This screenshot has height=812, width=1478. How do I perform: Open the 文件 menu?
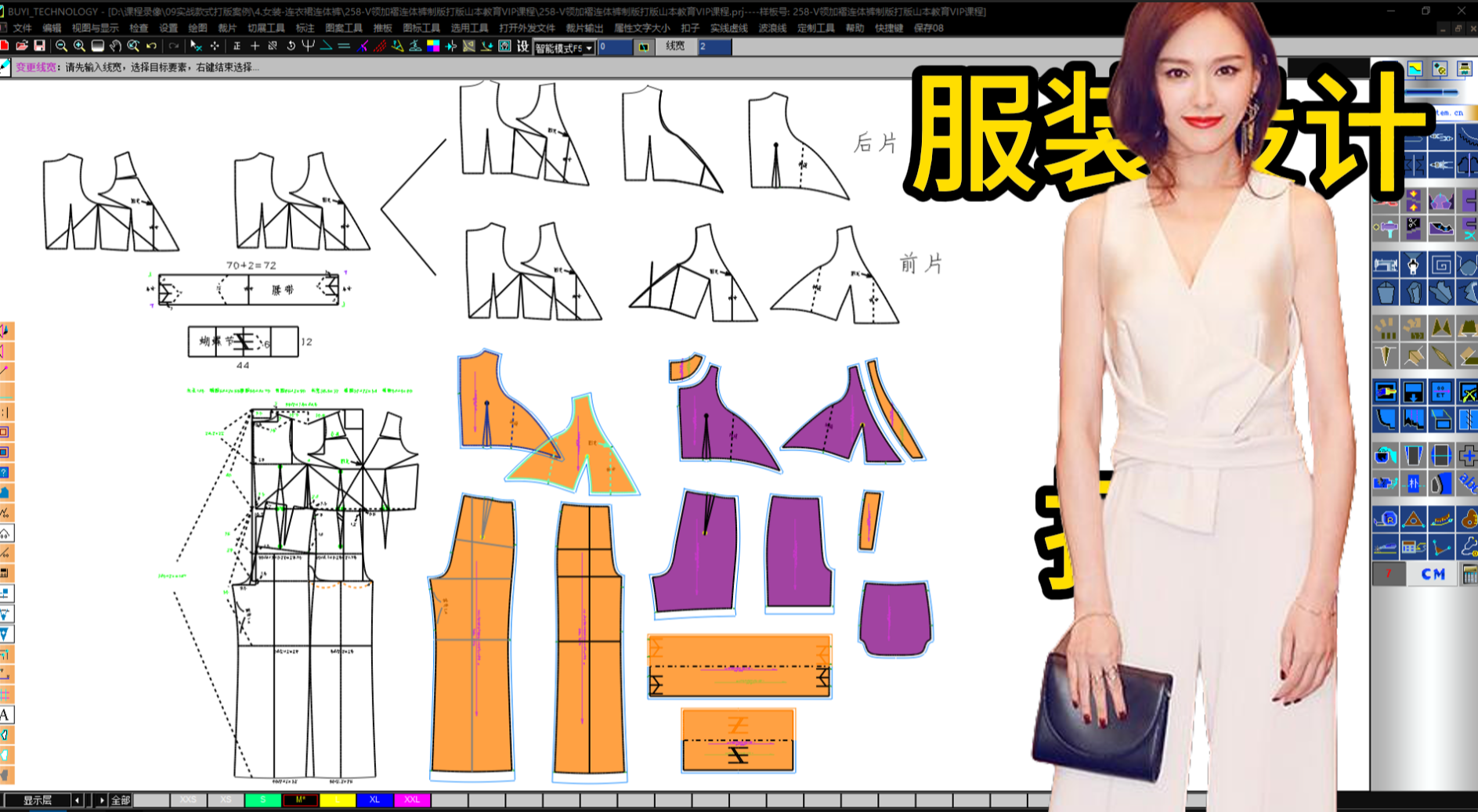pyautogui.click(x=22, y=28)
